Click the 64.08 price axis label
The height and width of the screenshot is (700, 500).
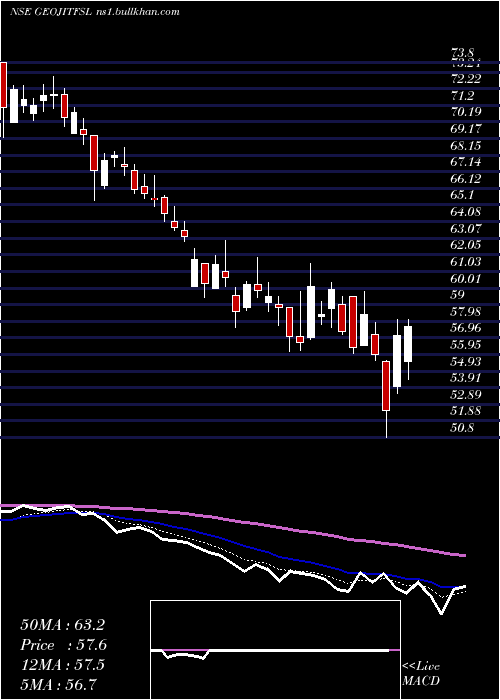tap(468, 212)
